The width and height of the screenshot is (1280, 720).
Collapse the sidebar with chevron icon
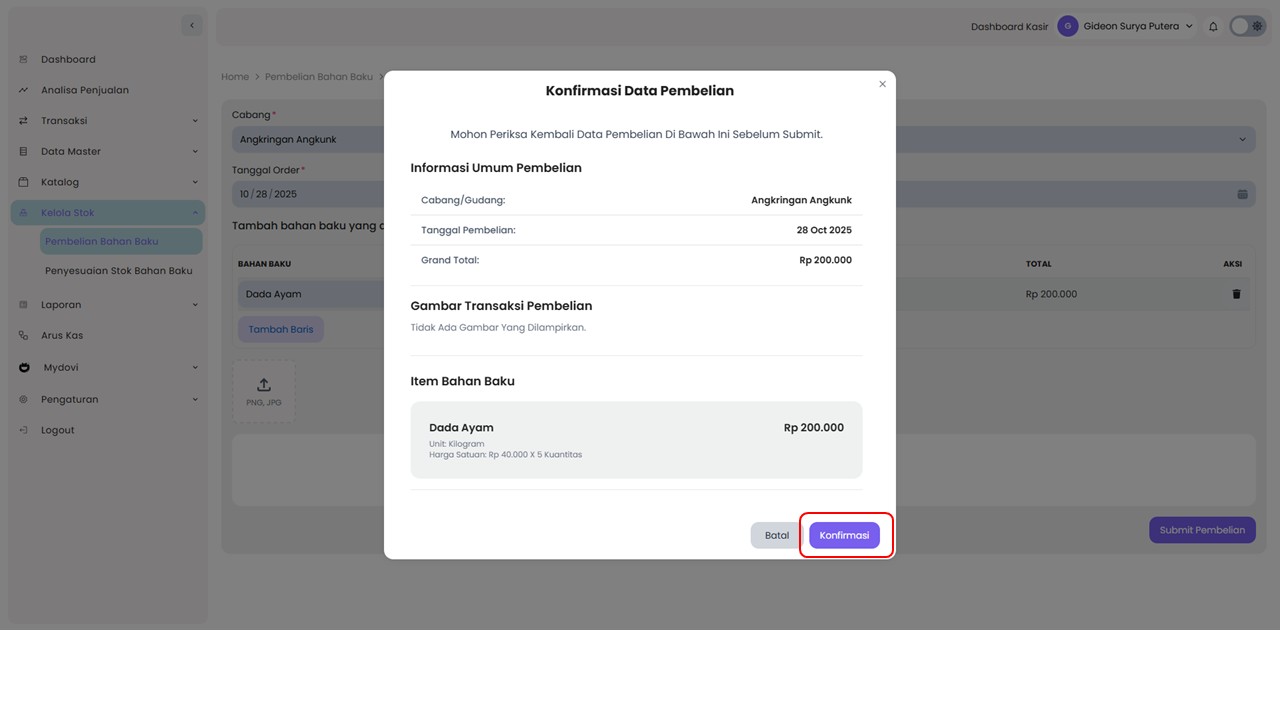point(192,25)
